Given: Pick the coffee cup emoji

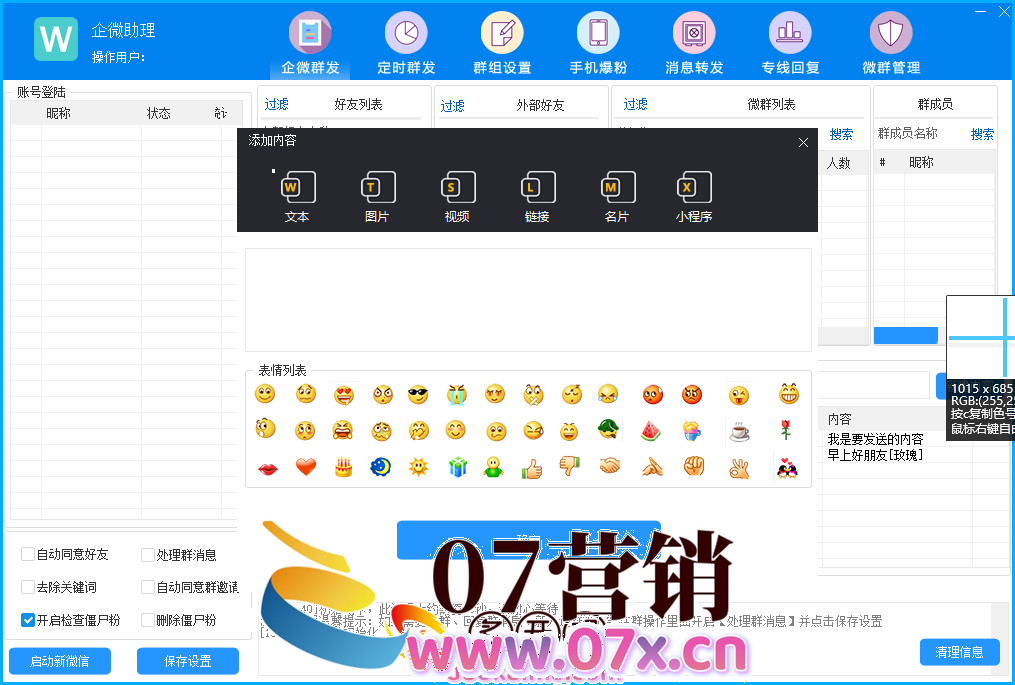Looking at the screenshot, I should [x=739, y=431].
